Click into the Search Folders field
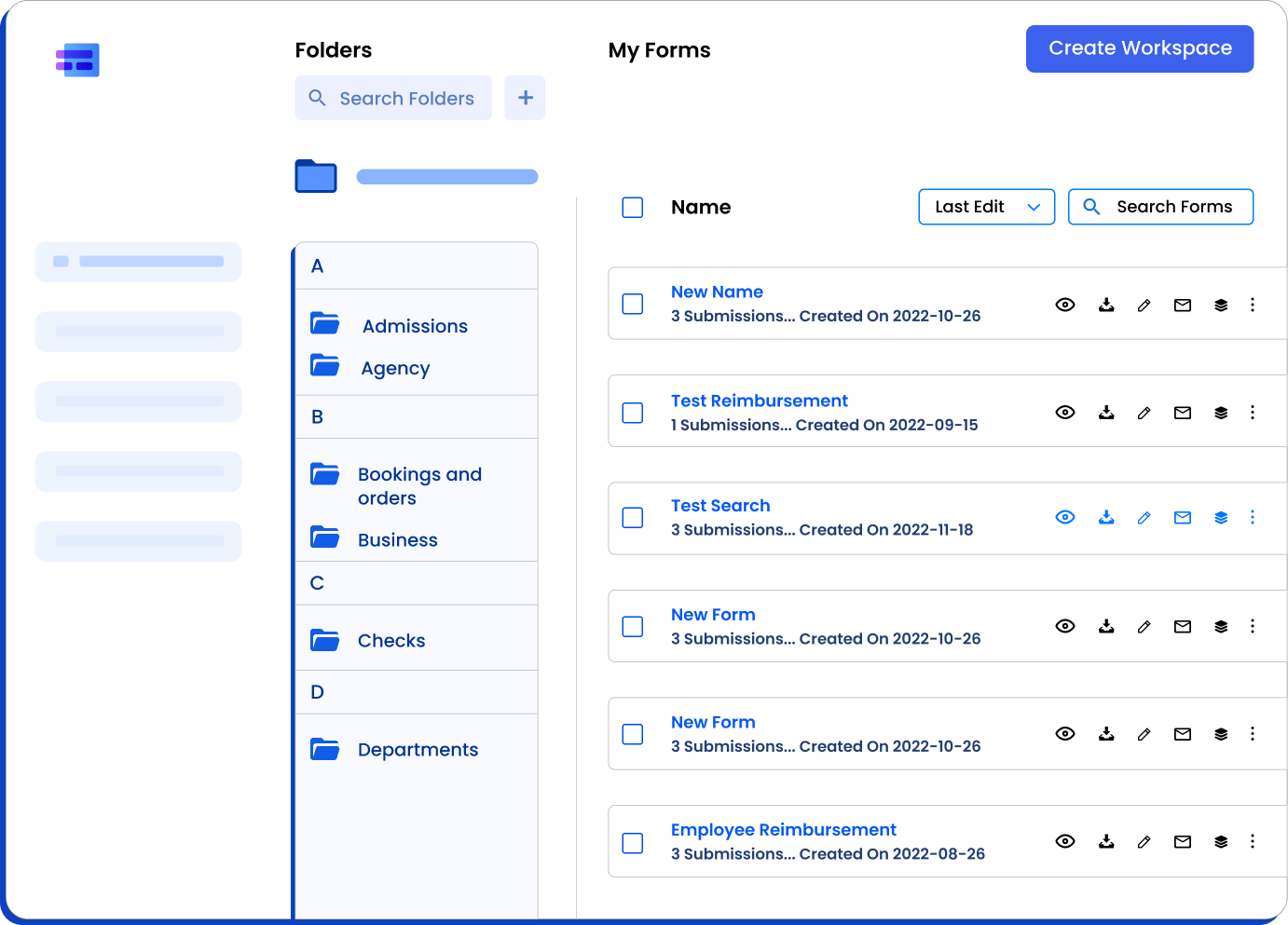 click(x=393, y=98)
